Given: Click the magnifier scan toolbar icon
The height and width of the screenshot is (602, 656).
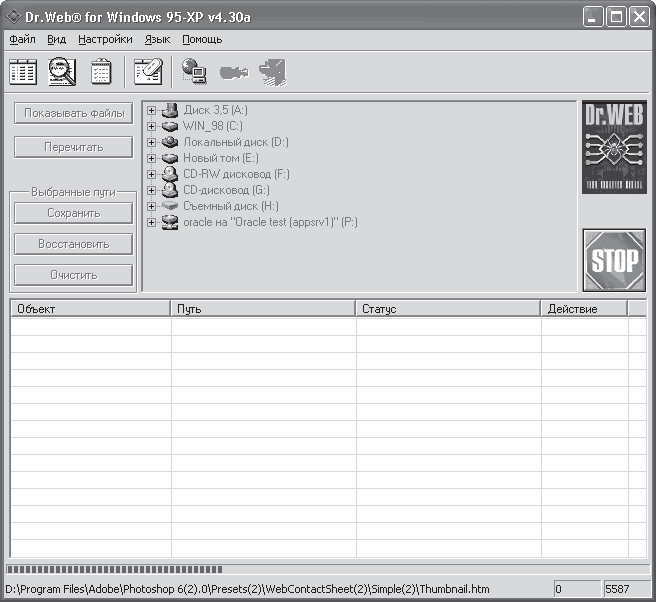Looking at the screenshot, I should coord(62,72).
